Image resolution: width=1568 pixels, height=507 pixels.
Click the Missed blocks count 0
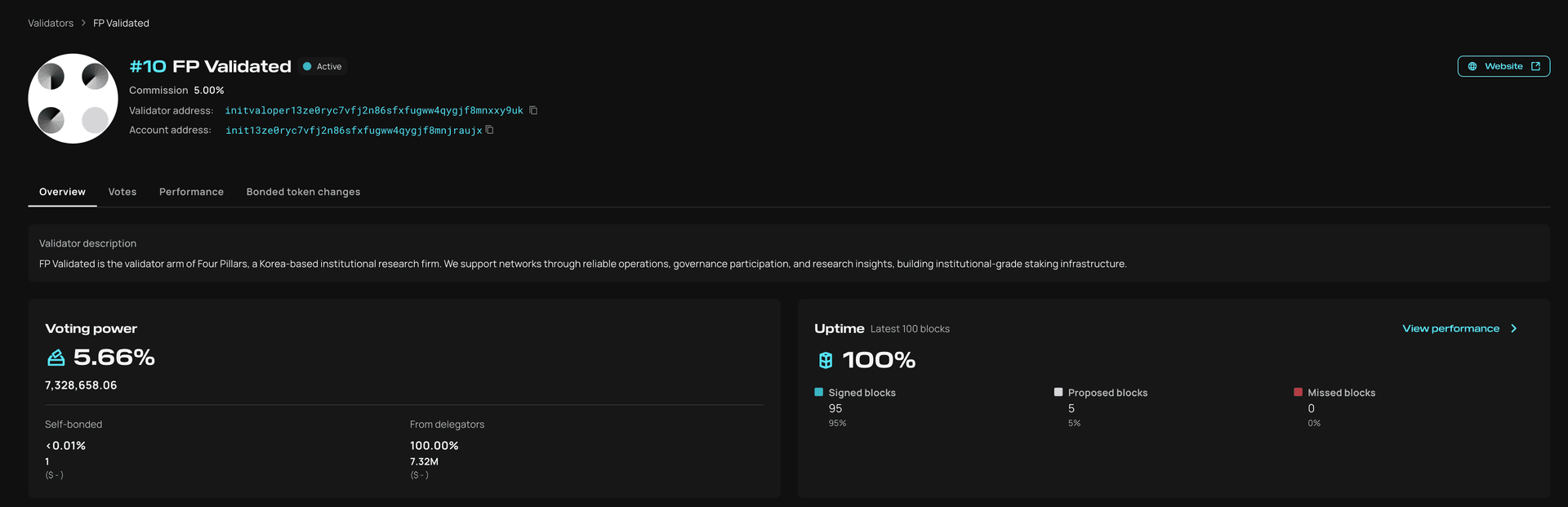coord(1312,408)
